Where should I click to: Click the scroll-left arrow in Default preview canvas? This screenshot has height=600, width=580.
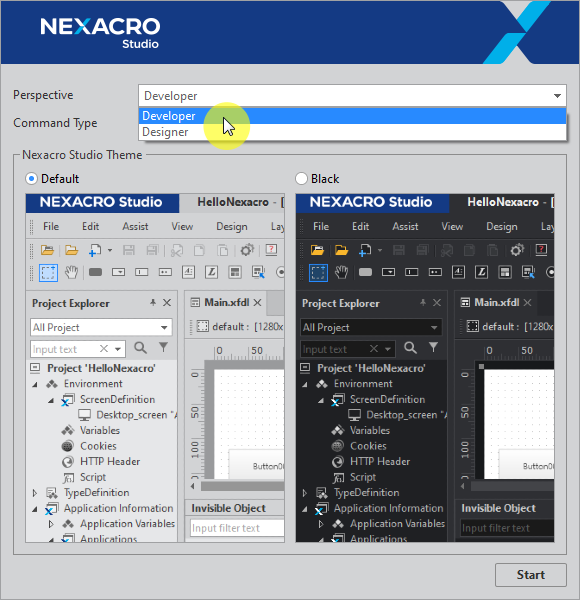193,486
